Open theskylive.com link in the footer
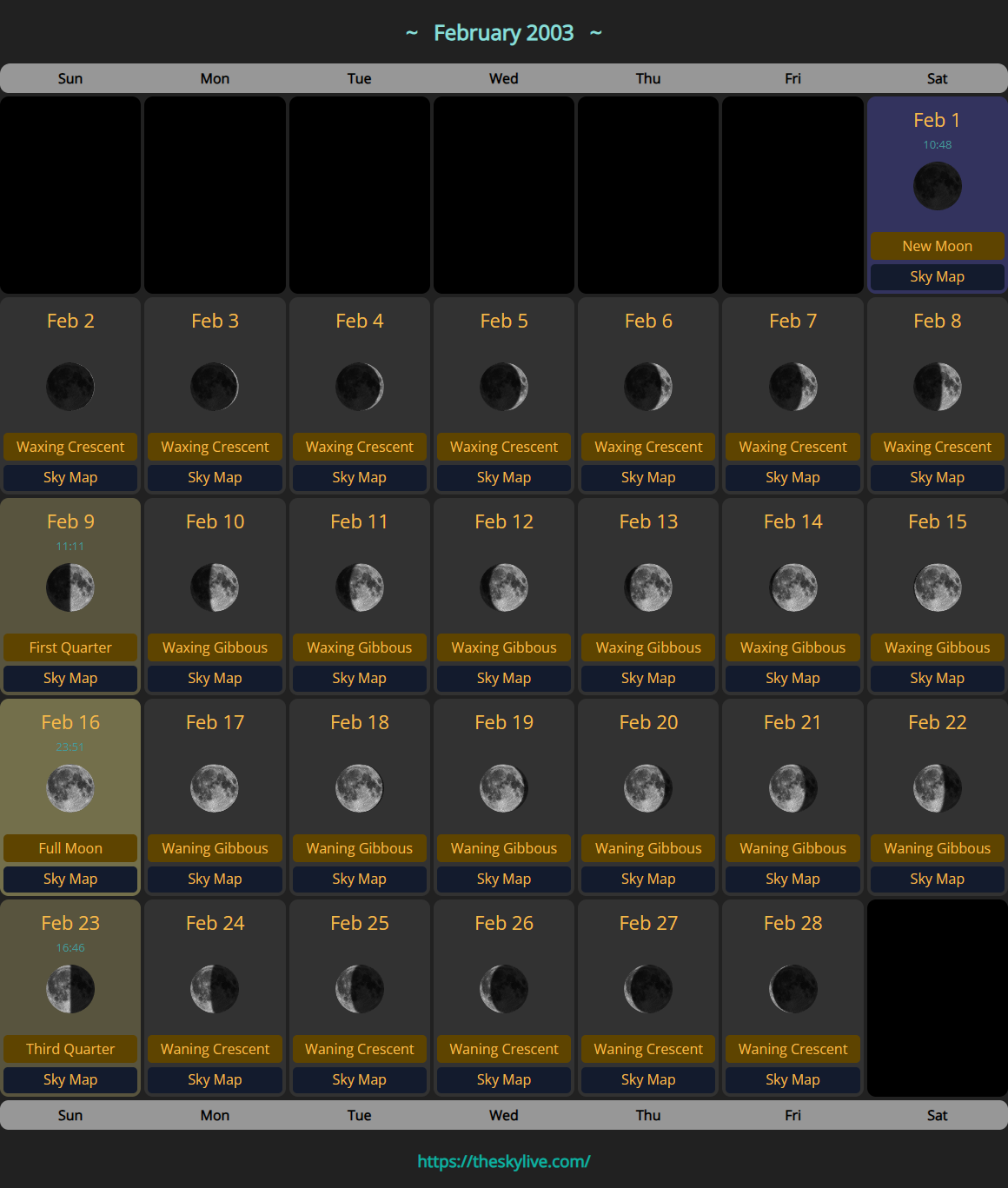The image size is (1008, 1188). click(x=504, y=1161)
